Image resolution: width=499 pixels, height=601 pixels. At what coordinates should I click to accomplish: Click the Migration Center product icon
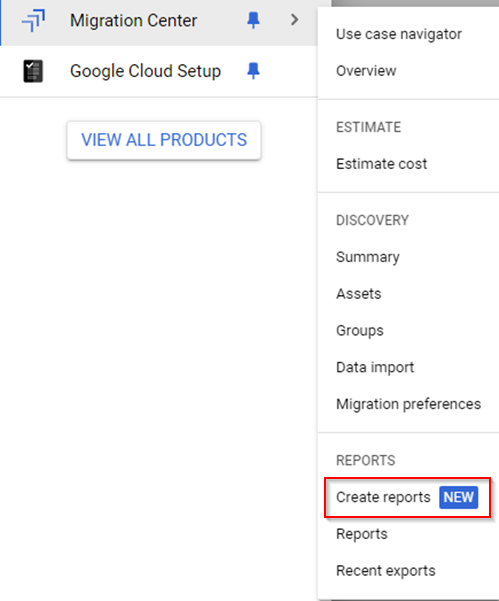33,20
